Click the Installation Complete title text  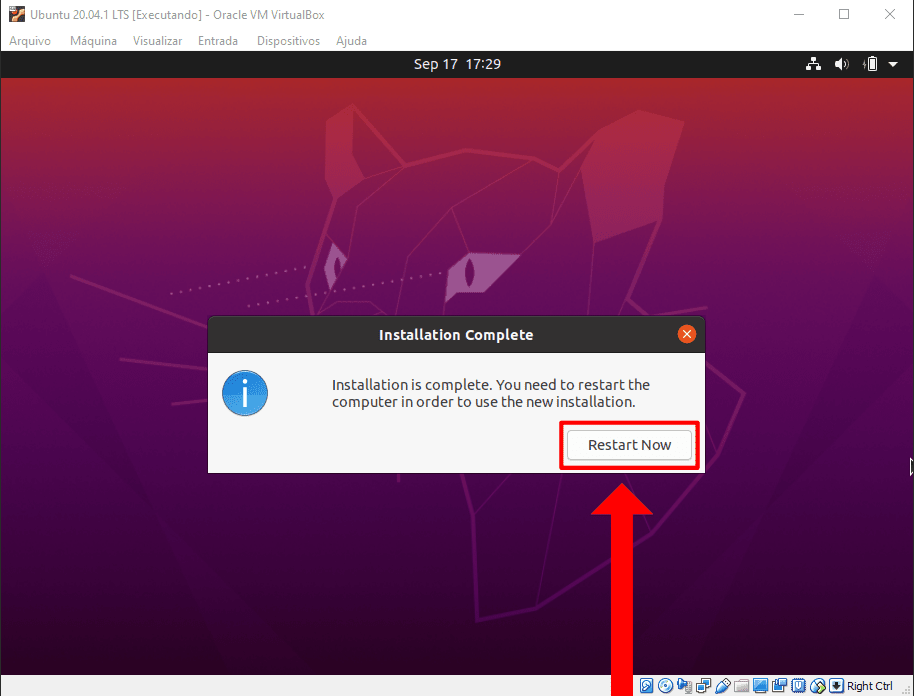456,335
